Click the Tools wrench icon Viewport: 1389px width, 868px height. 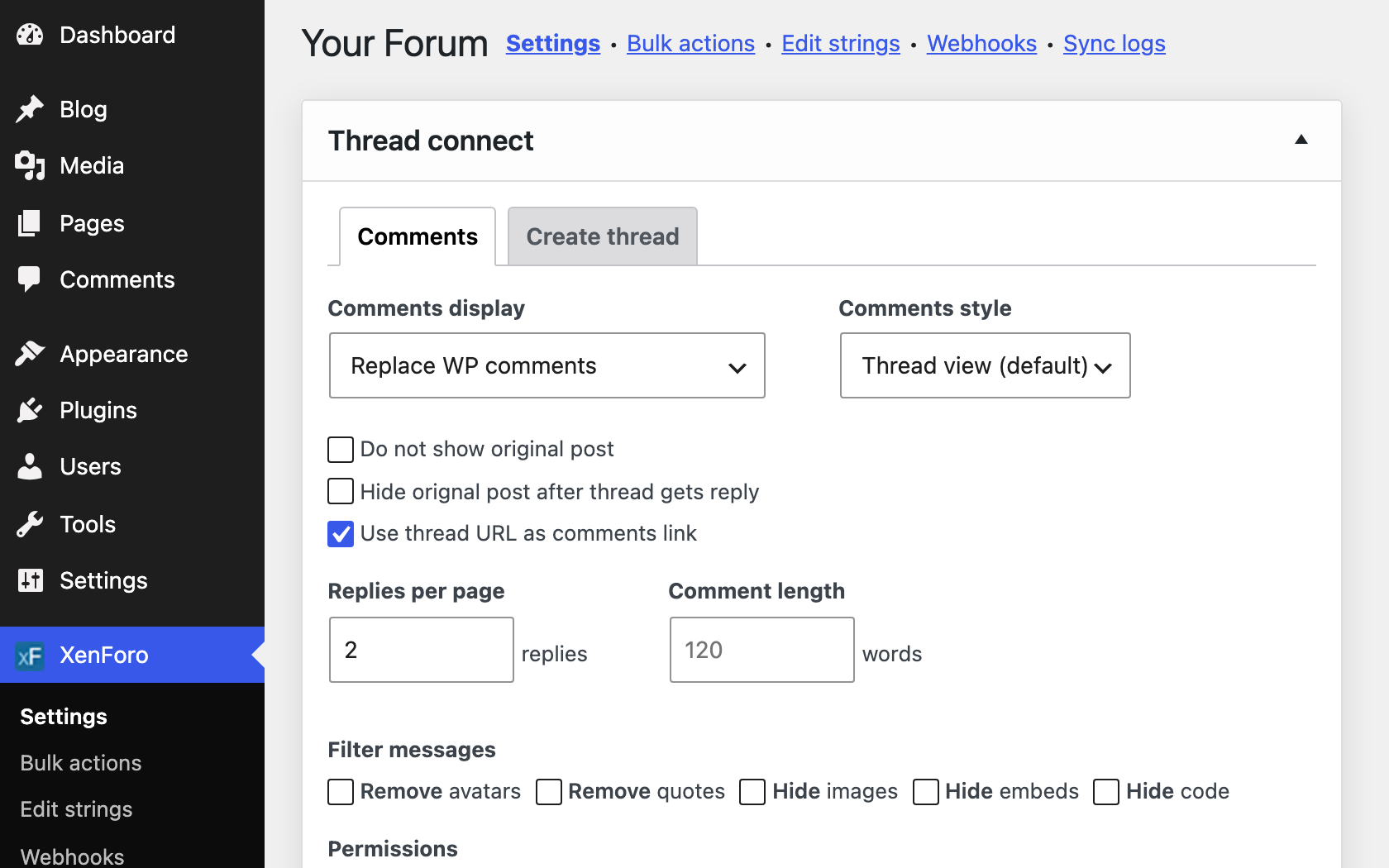(30, 524)
